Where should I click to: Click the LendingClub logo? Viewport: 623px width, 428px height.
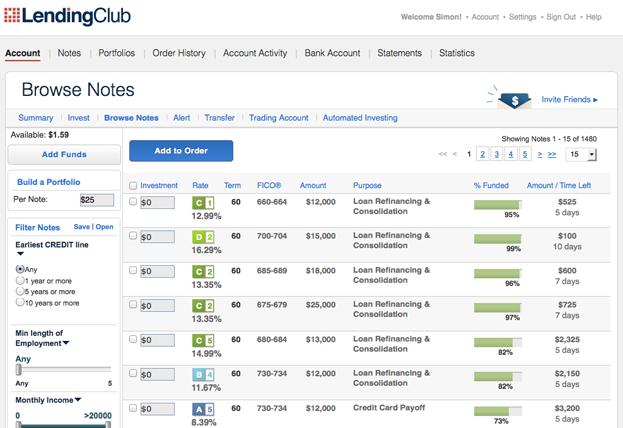click(x=67, y=16)
